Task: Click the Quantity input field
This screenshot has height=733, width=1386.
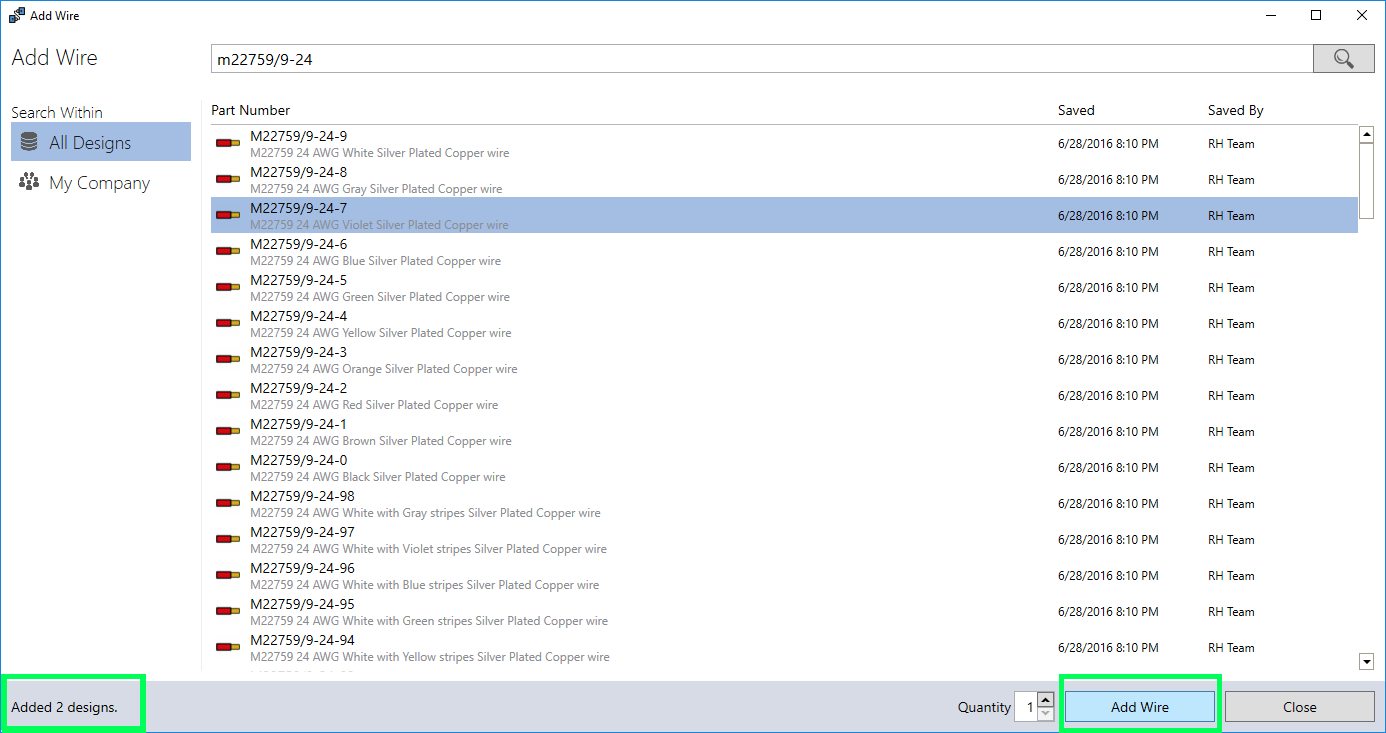Action: tap(1026, 707)
